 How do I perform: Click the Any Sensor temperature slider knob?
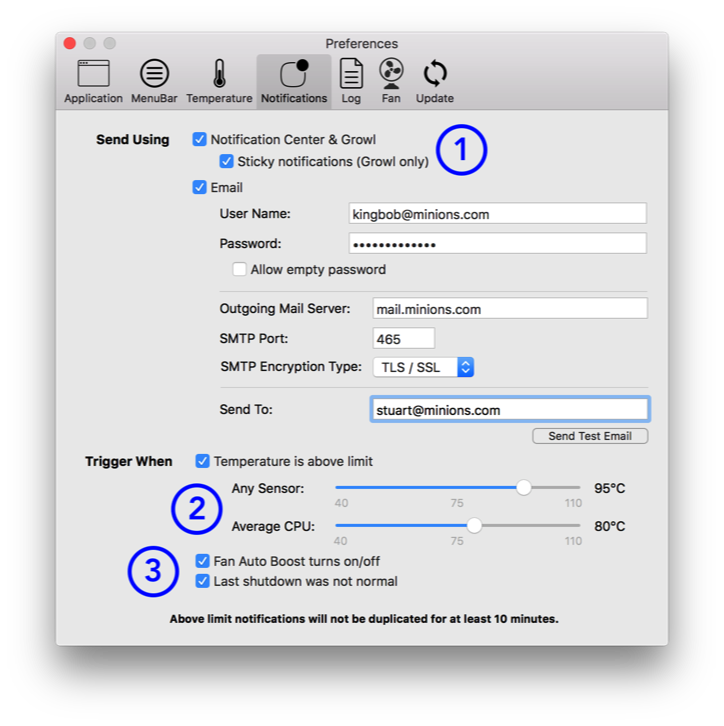523,488
